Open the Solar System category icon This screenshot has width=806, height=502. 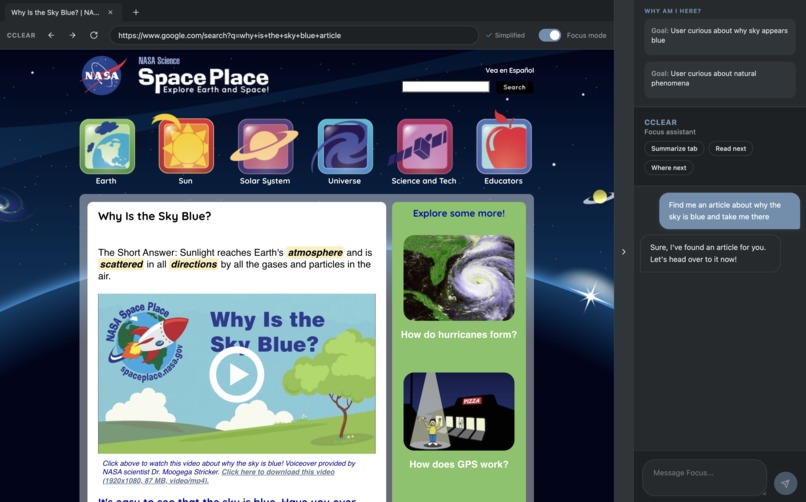click(265, 146)
